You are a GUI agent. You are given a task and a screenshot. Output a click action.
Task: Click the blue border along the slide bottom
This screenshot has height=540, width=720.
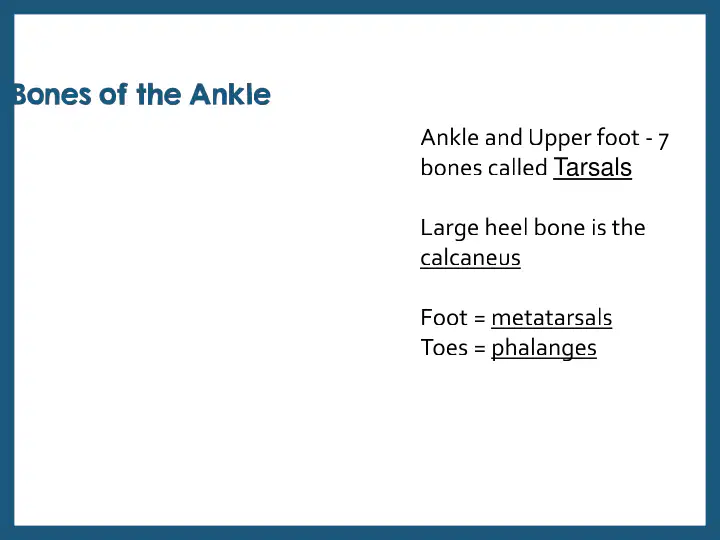[x=360, y=533]
